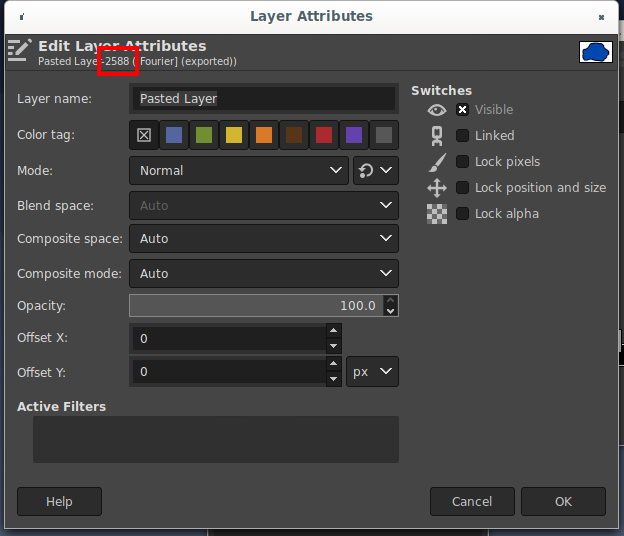This screenshot has height=536, width=624.
Task: Pick the green color tag
Action: click(204, 135)
